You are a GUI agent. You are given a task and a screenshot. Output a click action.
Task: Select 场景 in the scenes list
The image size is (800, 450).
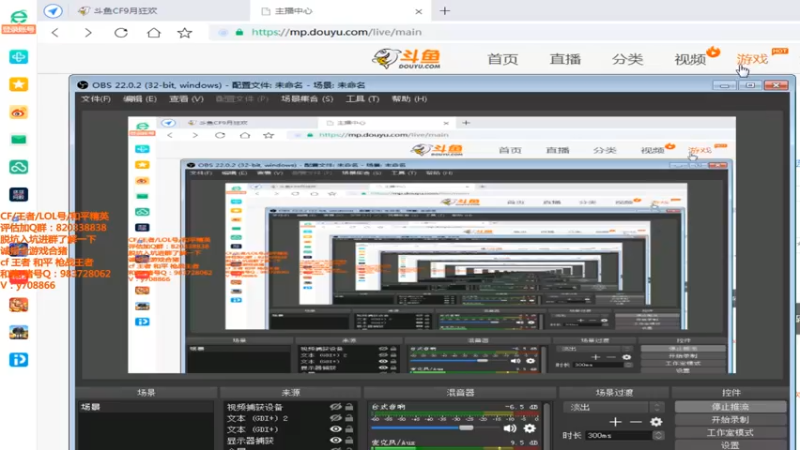click(145, 407)
